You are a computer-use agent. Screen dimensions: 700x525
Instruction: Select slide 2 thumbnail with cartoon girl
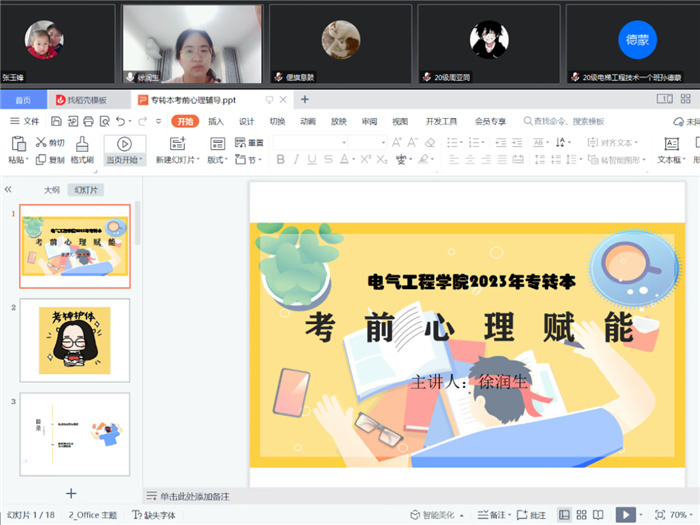pos(75,340)
